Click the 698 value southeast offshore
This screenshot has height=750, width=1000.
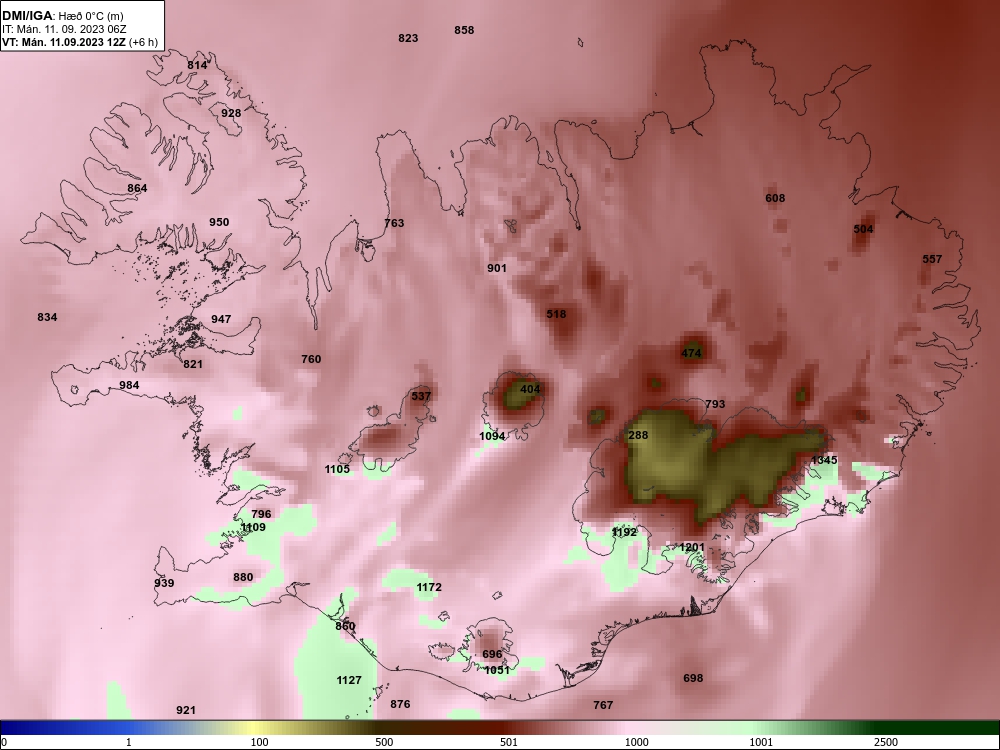(x=693, y=679)
